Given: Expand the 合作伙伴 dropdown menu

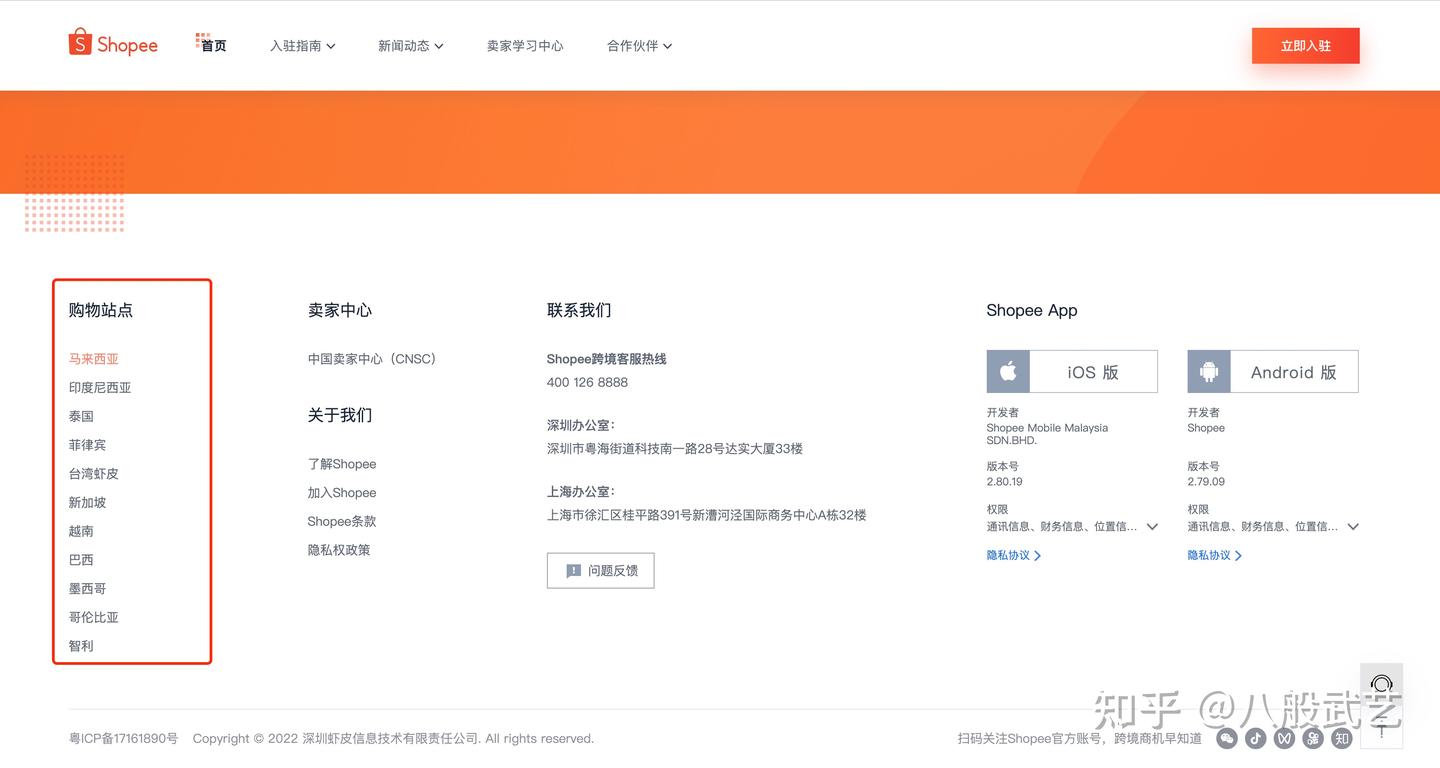Looking at the screenshot, I should point(640,46).
